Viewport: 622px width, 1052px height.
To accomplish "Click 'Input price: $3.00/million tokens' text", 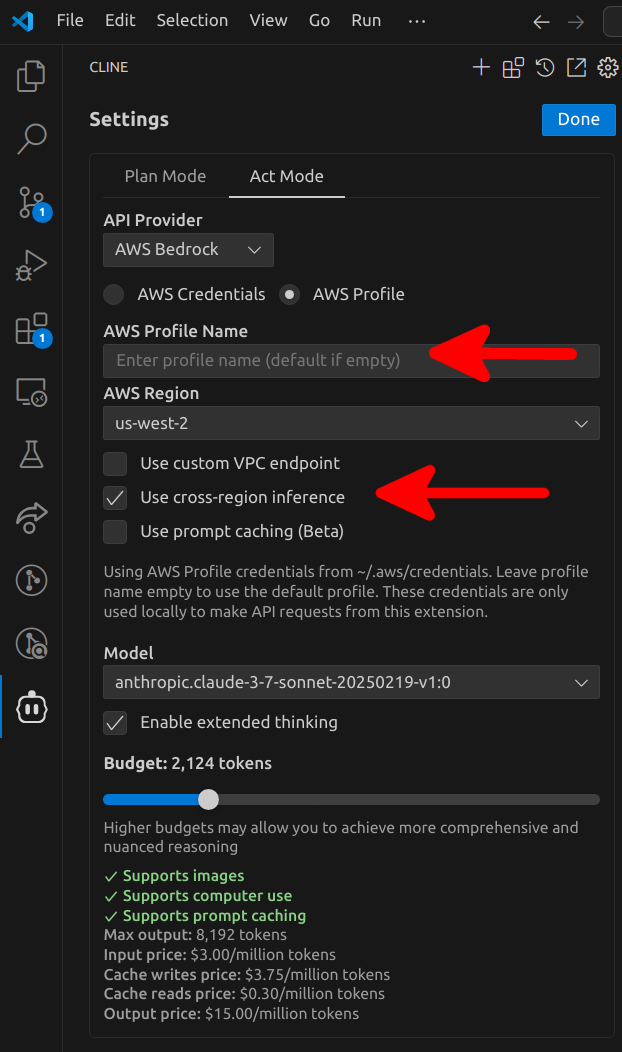I will pos(219,955).
